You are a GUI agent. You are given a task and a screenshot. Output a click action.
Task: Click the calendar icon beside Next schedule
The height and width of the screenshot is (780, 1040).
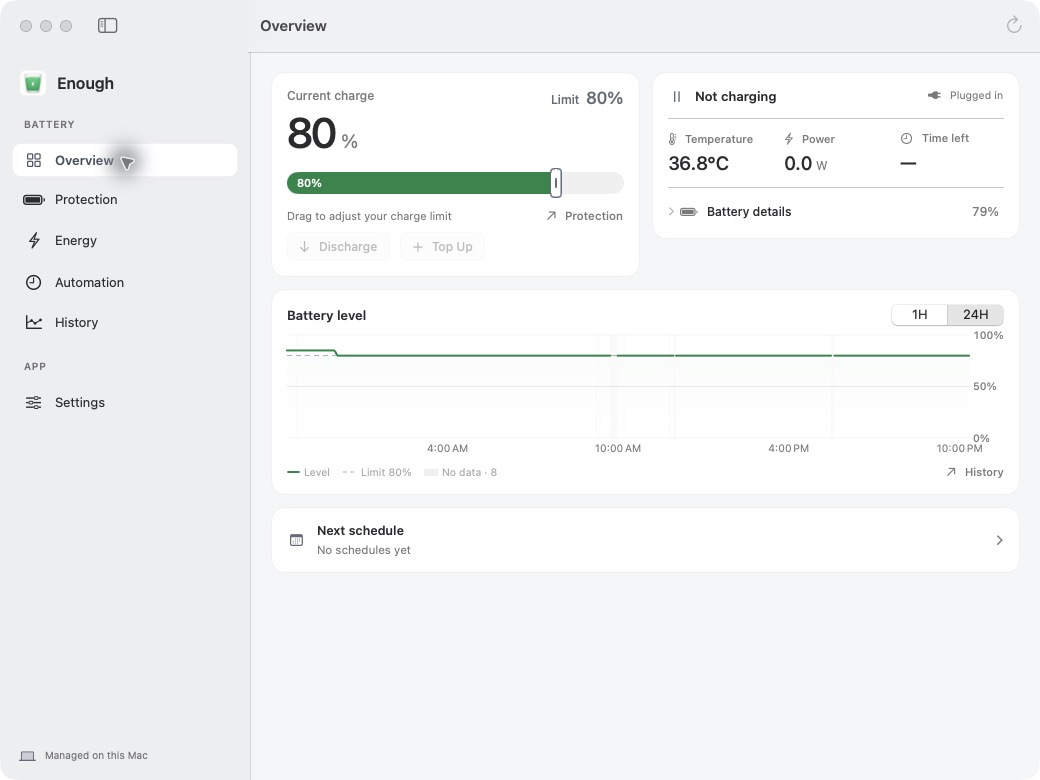[x=296, y=541]
